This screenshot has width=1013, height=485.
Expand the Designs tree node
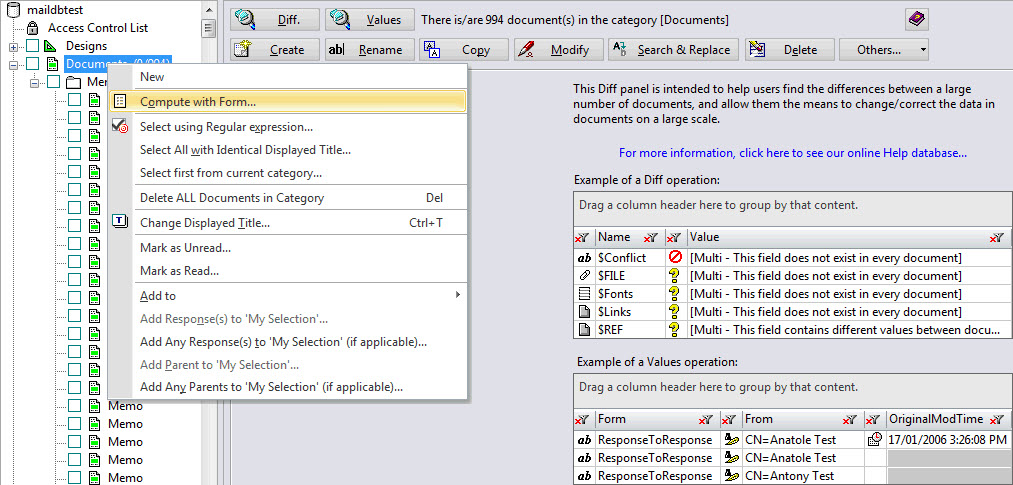click(x=14, y=46)
